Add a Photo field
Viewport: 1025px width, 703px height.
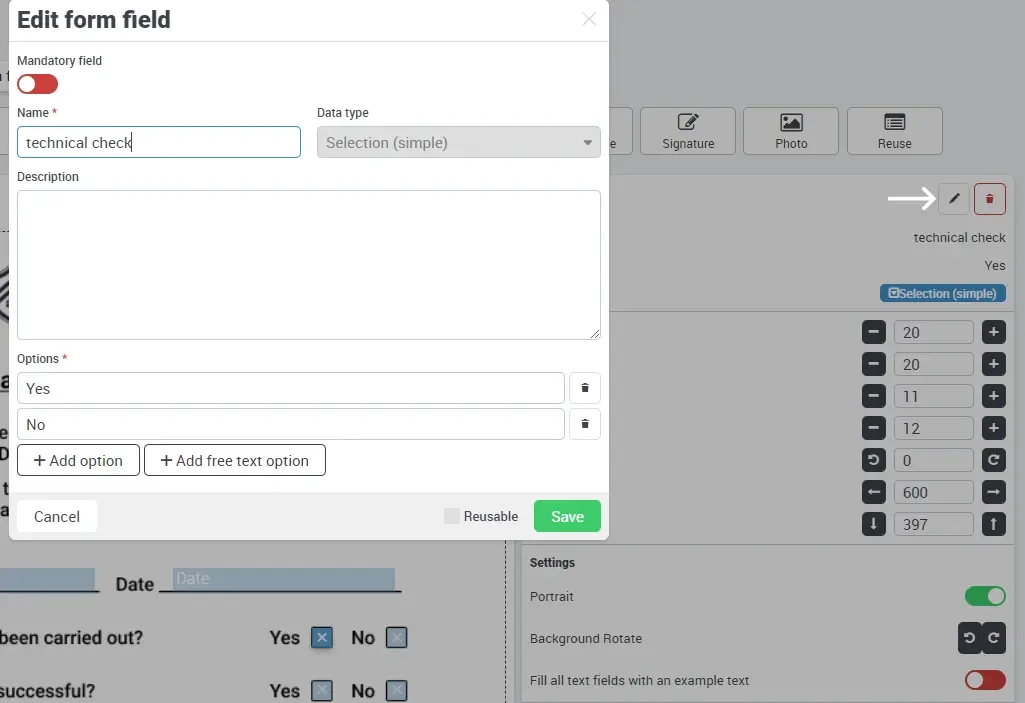coord(791,131)
